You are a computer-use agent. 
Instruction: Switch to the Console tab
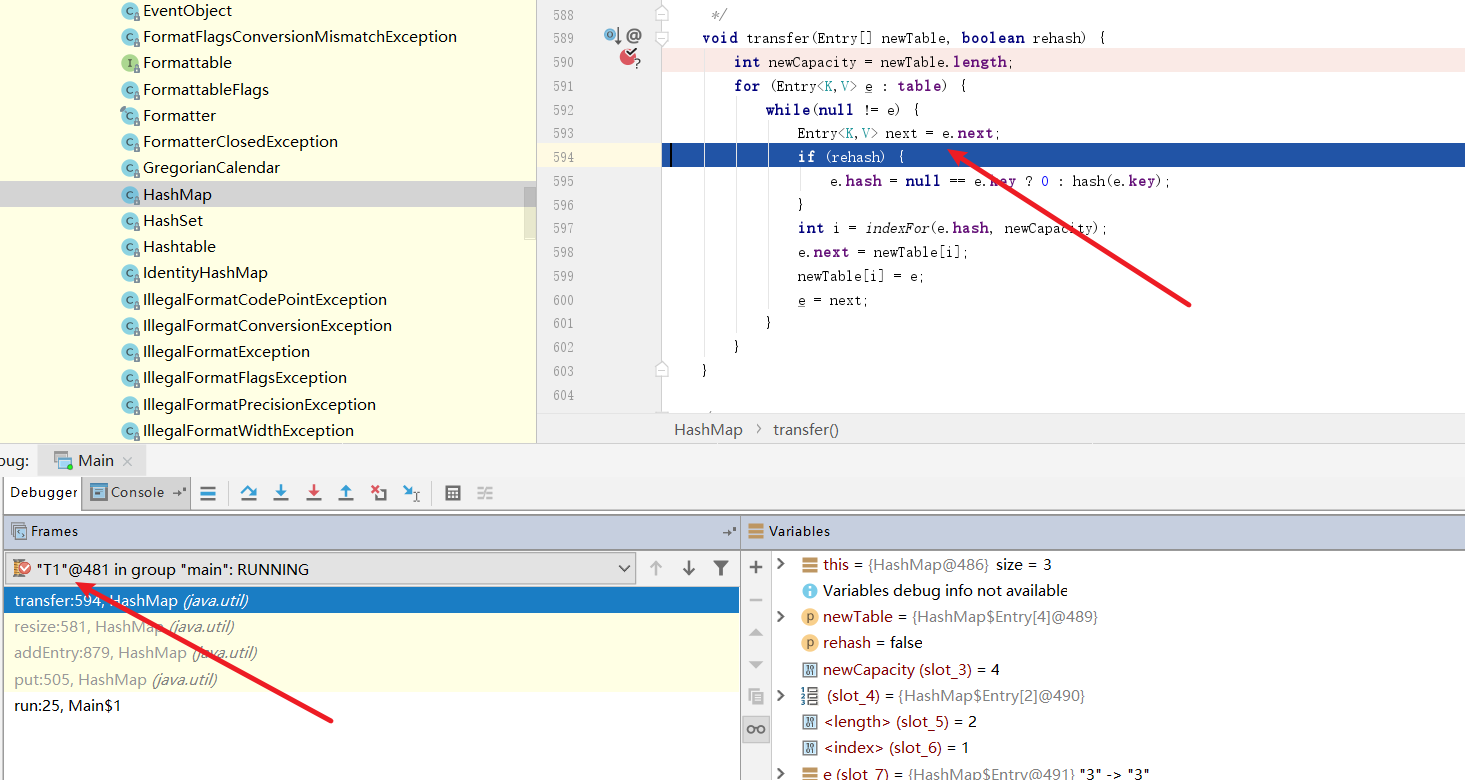pos(128,492)
